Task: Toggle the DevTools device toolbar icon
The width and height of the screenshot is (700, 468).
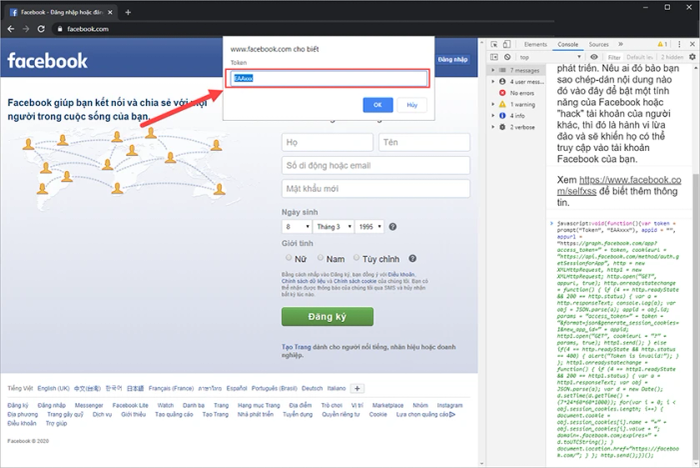Action: [507, 44]
